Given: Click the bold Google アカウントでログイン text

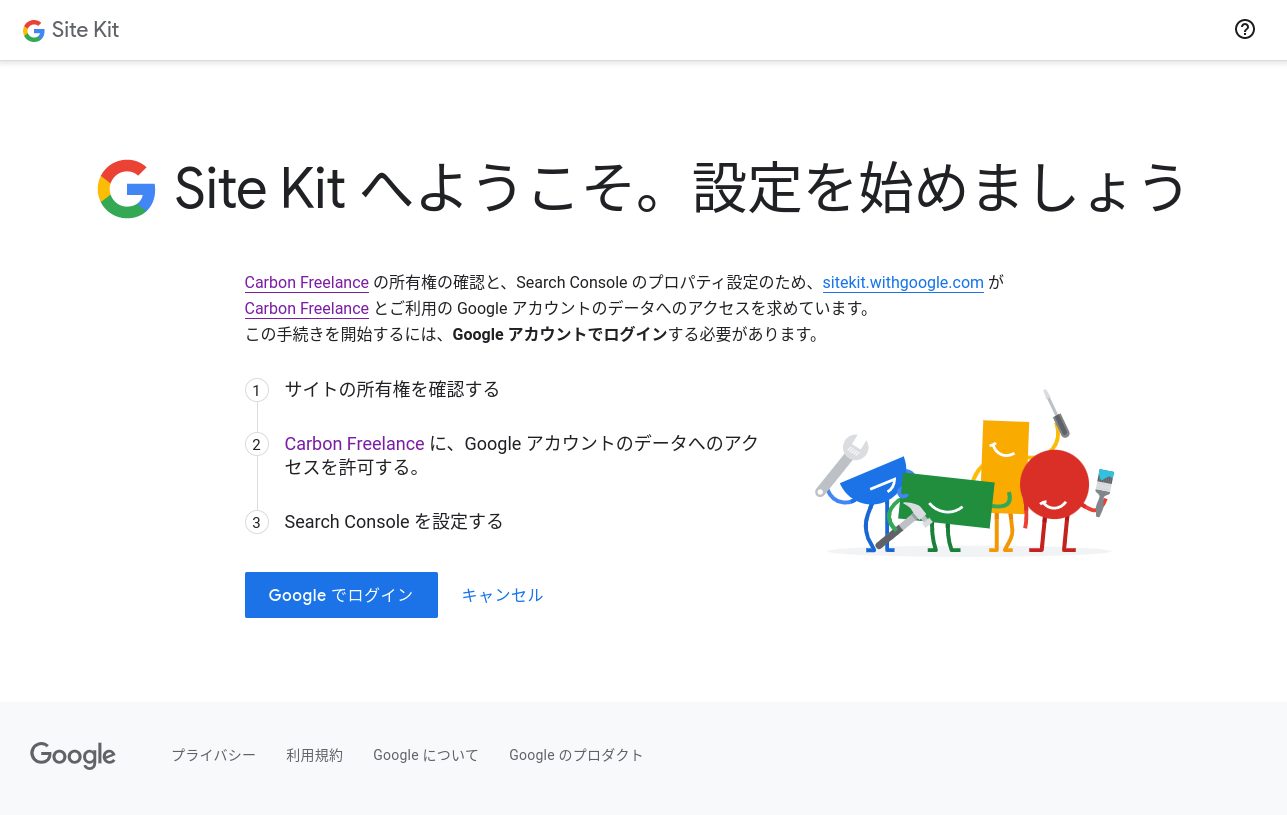Looking at the screenshot, I should tap(559, 335).
